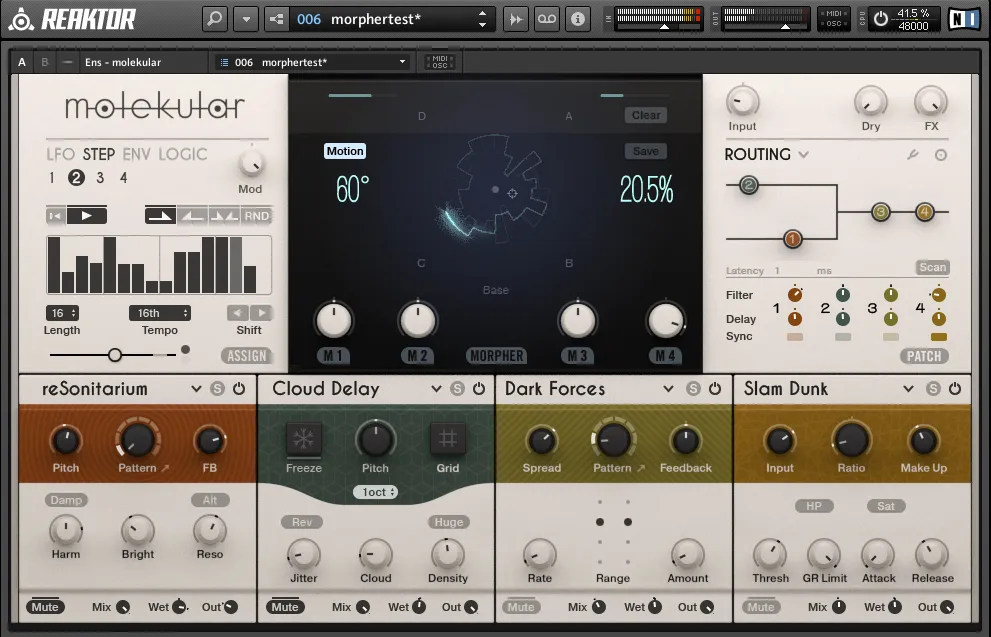This screenshot has height=637, width=991.
Task: Click the PATCH button
Action: coord(924,356)
